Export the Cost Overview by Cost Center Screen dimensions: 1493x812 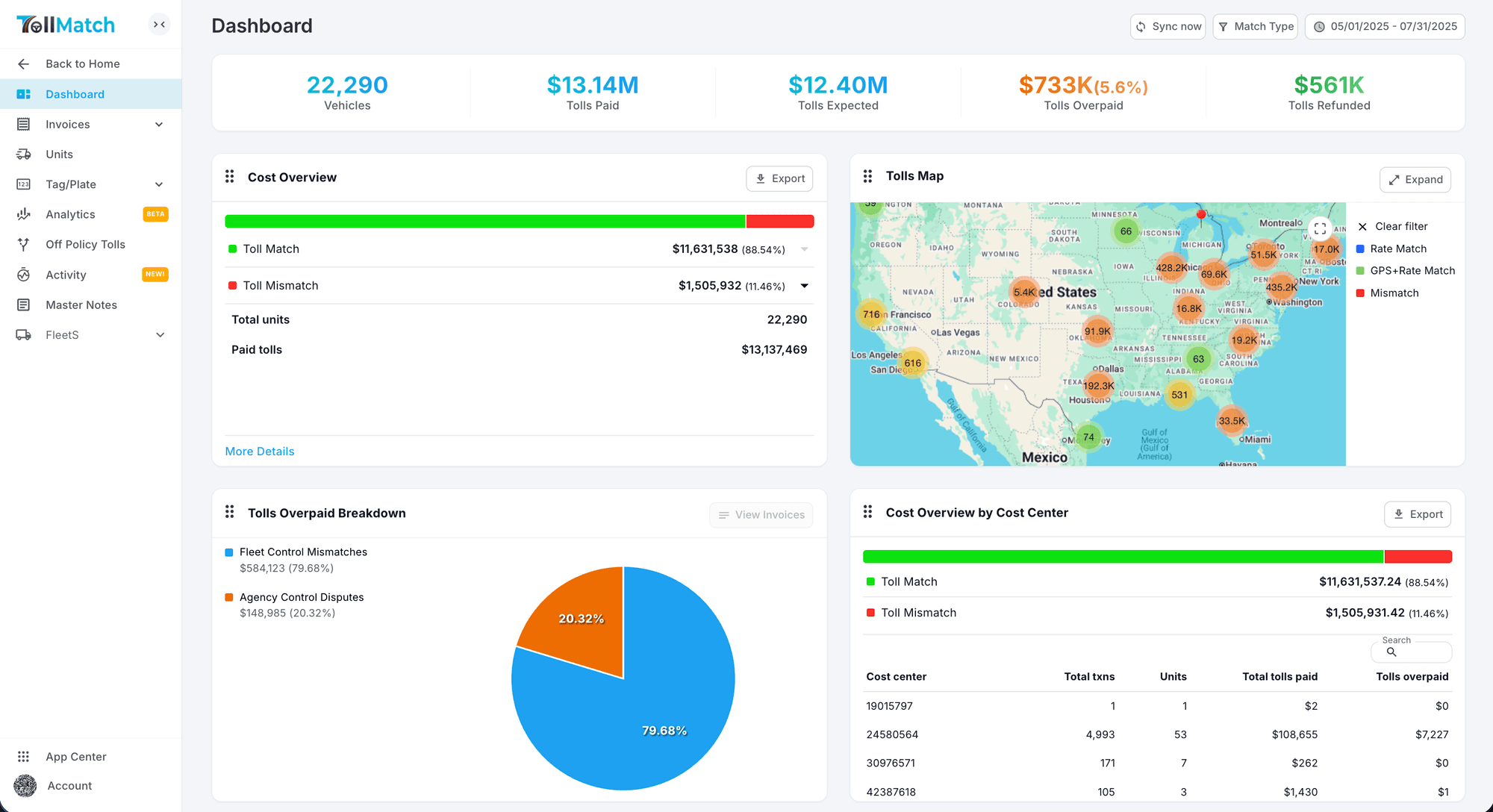coord(1418,514)
